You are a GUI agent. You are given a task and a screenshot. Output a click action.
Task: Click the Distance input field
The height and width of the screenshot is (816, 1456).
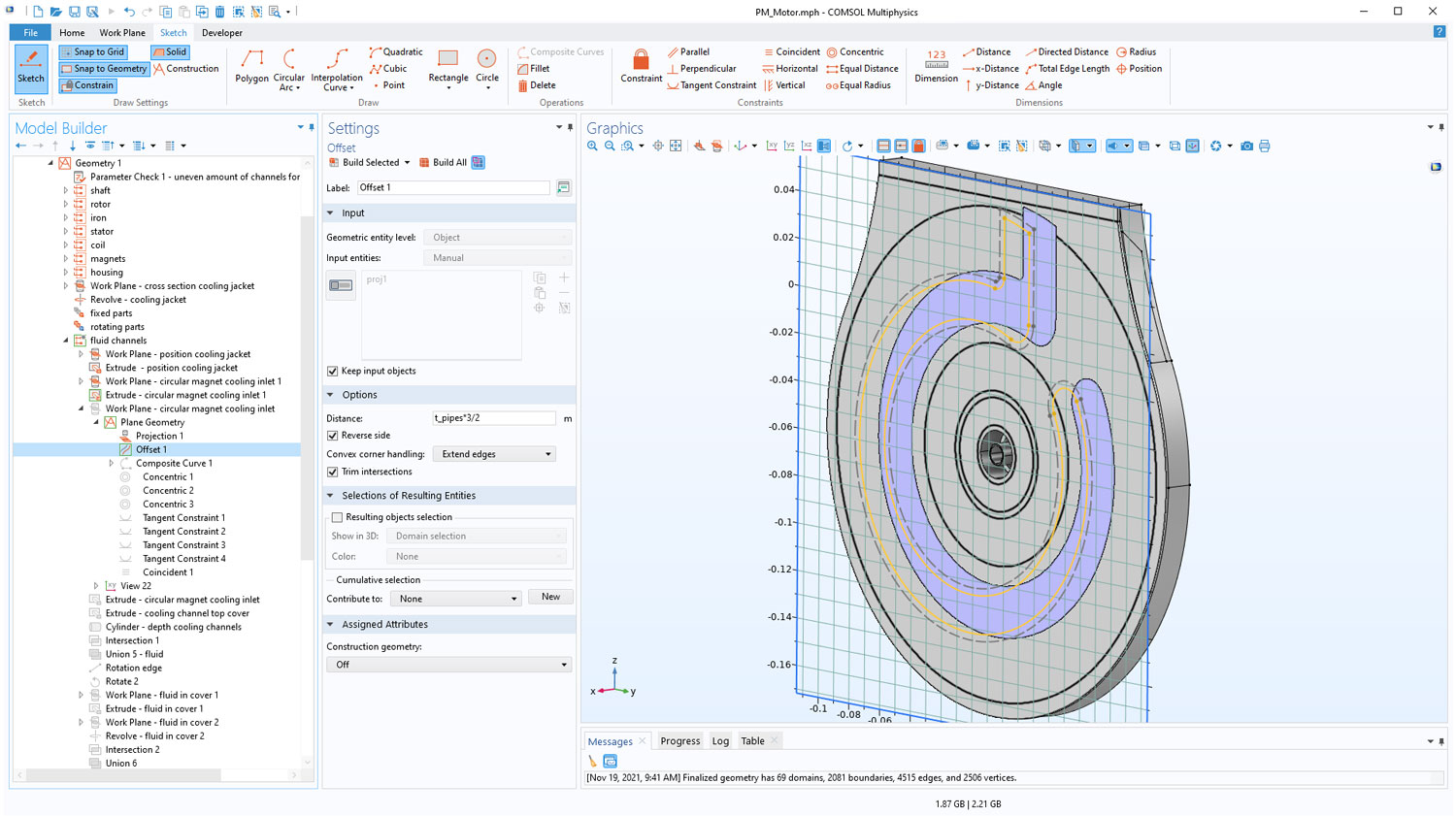pyautogui.click(x=493, y=418)
